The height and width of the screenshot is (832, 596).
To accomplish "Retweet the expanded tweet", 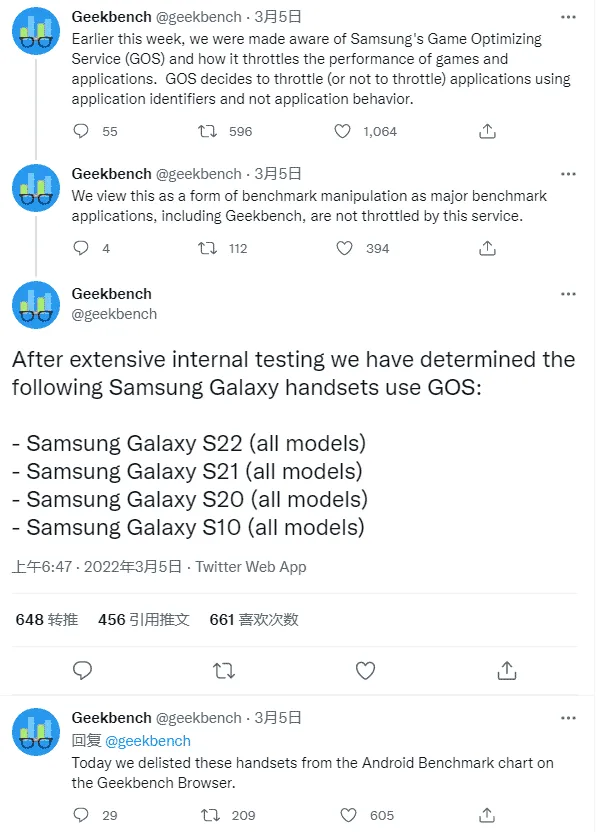I will coord(224,670).
